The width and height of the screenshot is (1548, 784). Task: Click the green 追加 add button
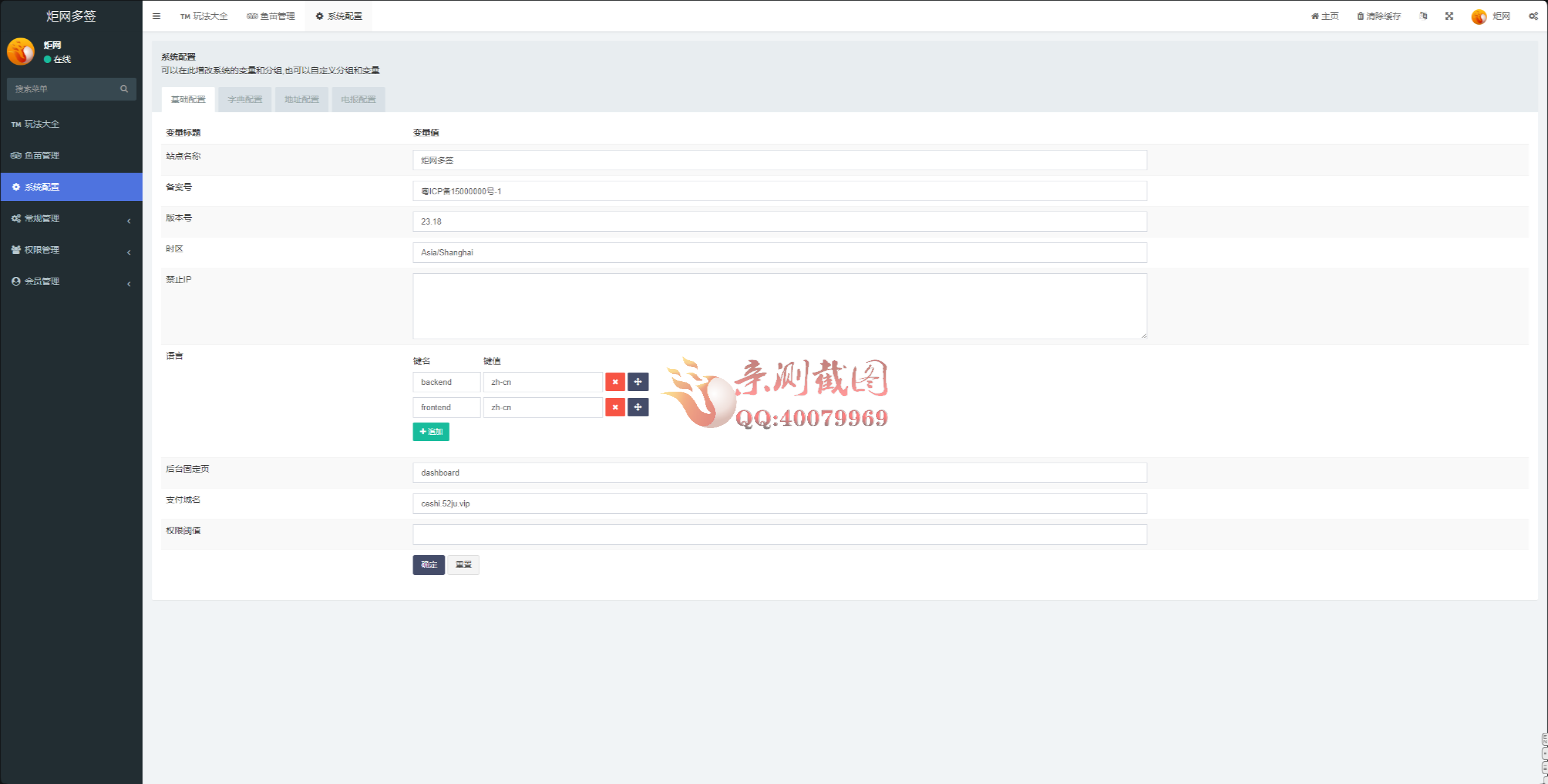click(x=431, y=432)
